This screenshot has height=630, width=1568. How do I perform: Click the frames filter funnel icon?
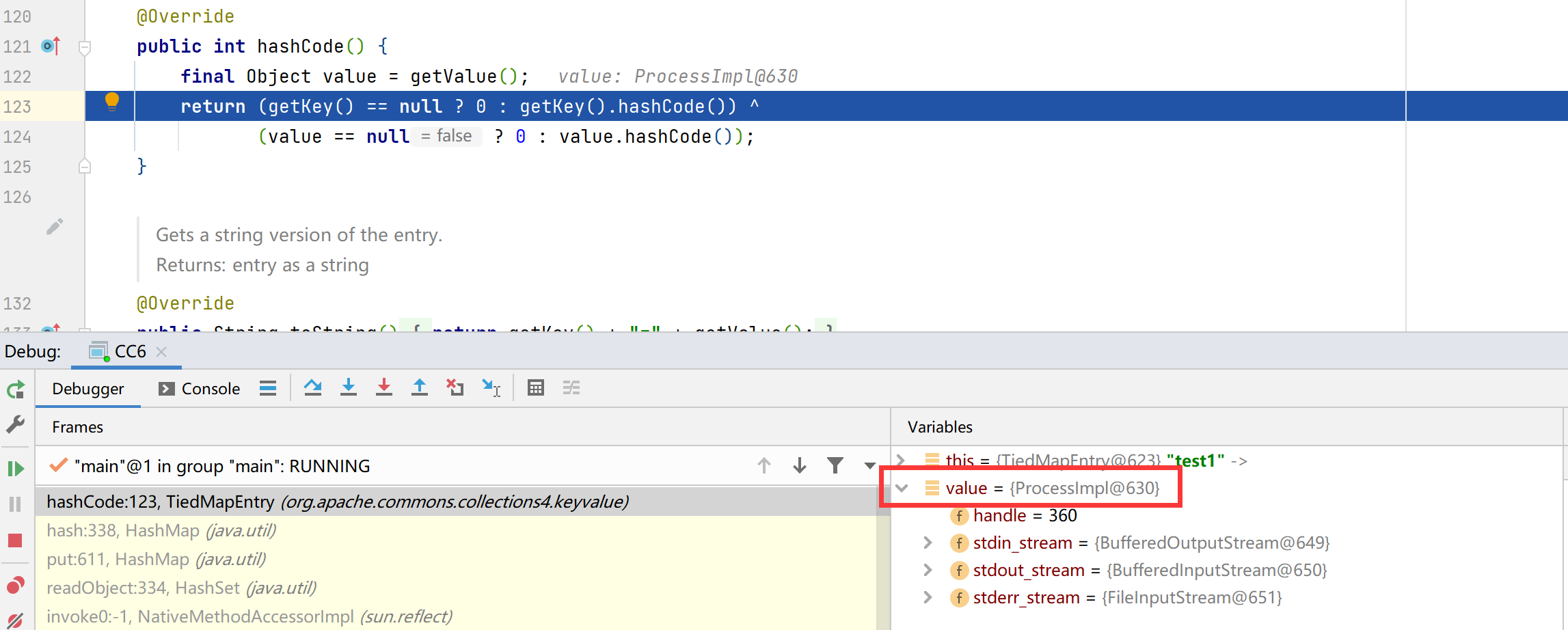(x=835, y=465)
